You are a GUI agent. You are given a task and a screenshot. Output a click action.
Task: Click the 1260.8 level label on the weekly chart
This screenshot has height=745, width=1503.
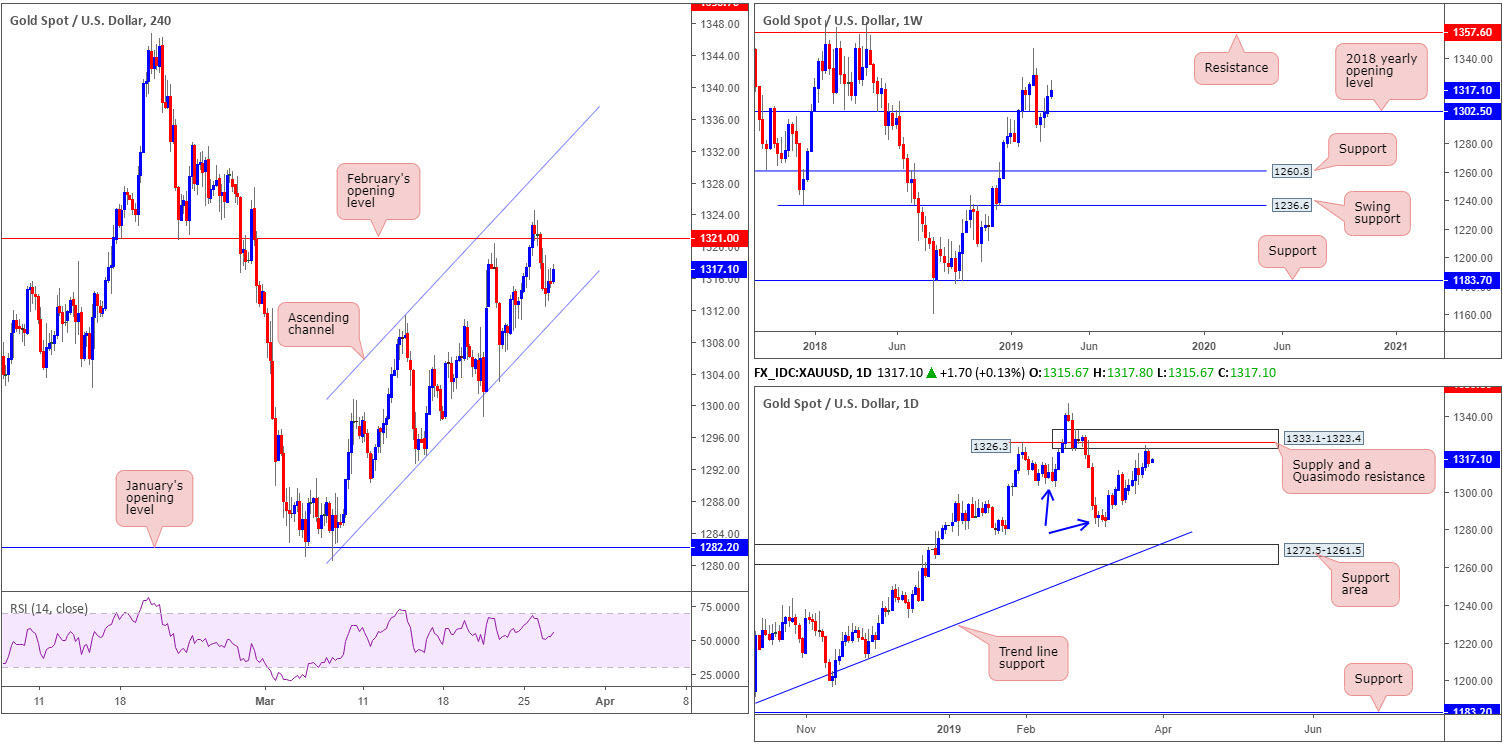click(x=1291, y=171)
